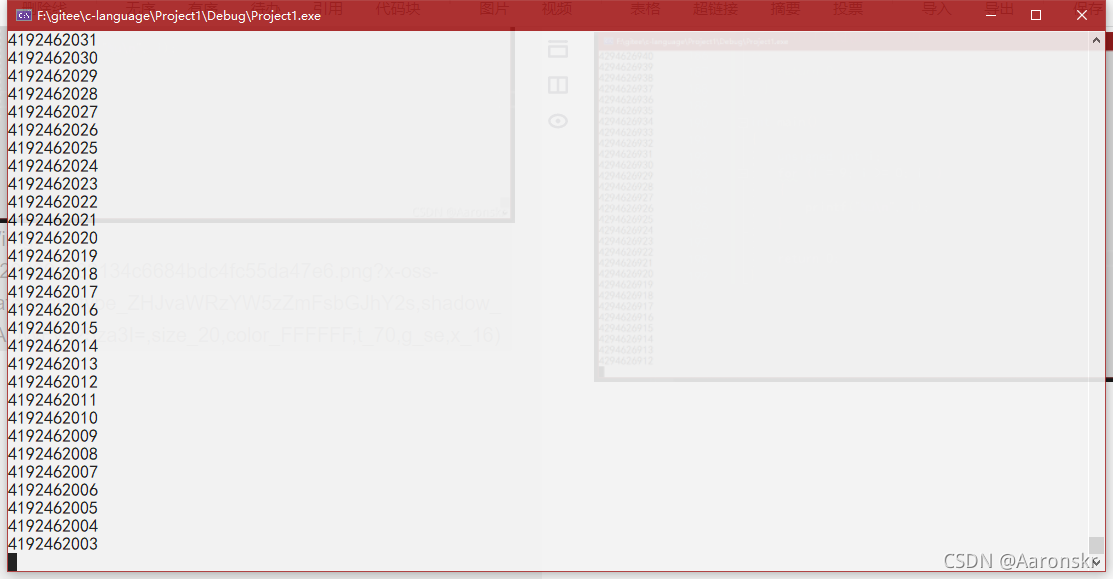Click the output line 4192462026
Screen dimensions: 1113x579
pos(53,131)
